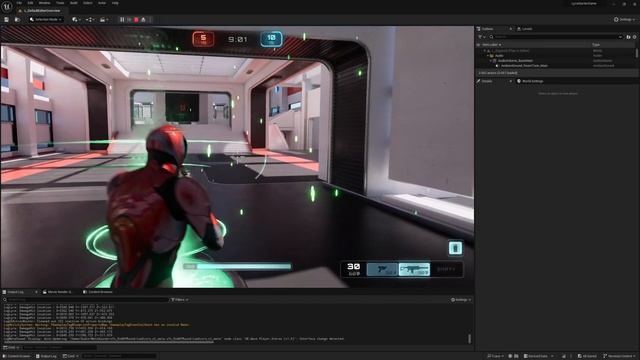Switch to the World Settings tab

530,81
